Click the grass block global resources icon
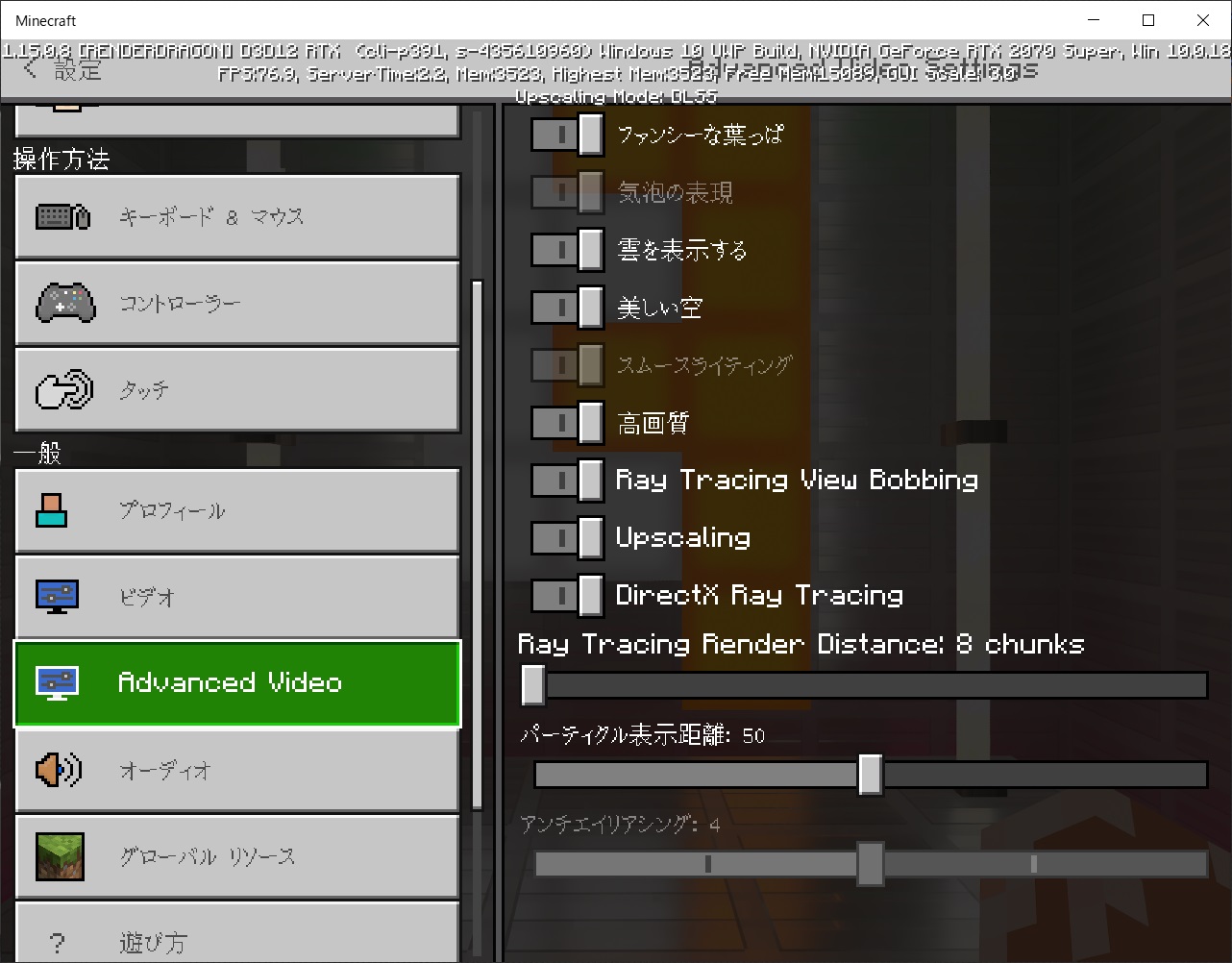Image resolution: width=1232 pixels, height=963 pixels. point(60,856)
